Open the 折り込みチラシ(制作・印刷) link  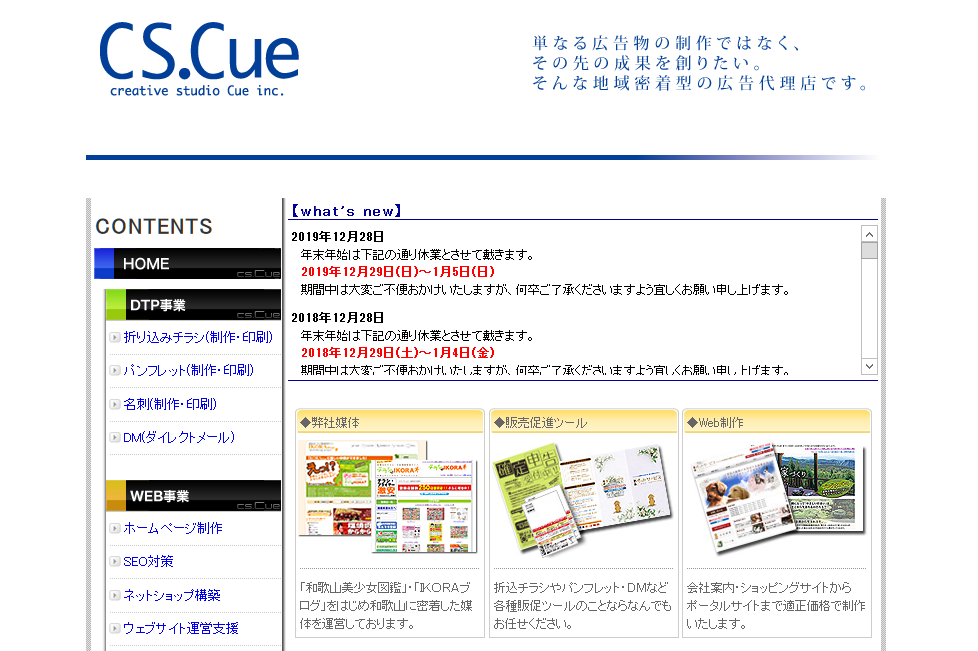[197, 338]
